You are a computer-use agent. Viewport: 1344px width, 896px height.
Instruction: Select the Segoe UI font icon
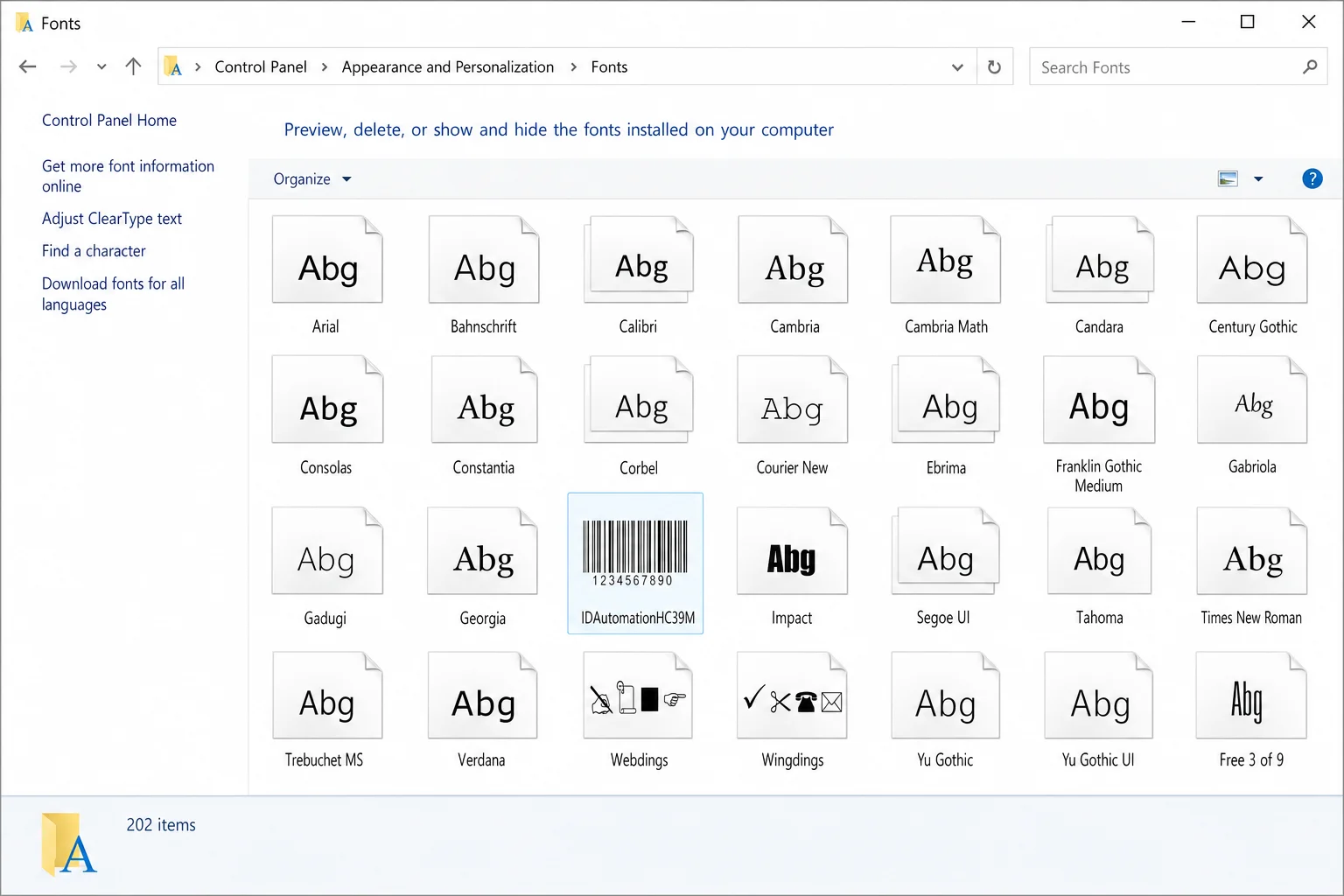tap(946, 551)
